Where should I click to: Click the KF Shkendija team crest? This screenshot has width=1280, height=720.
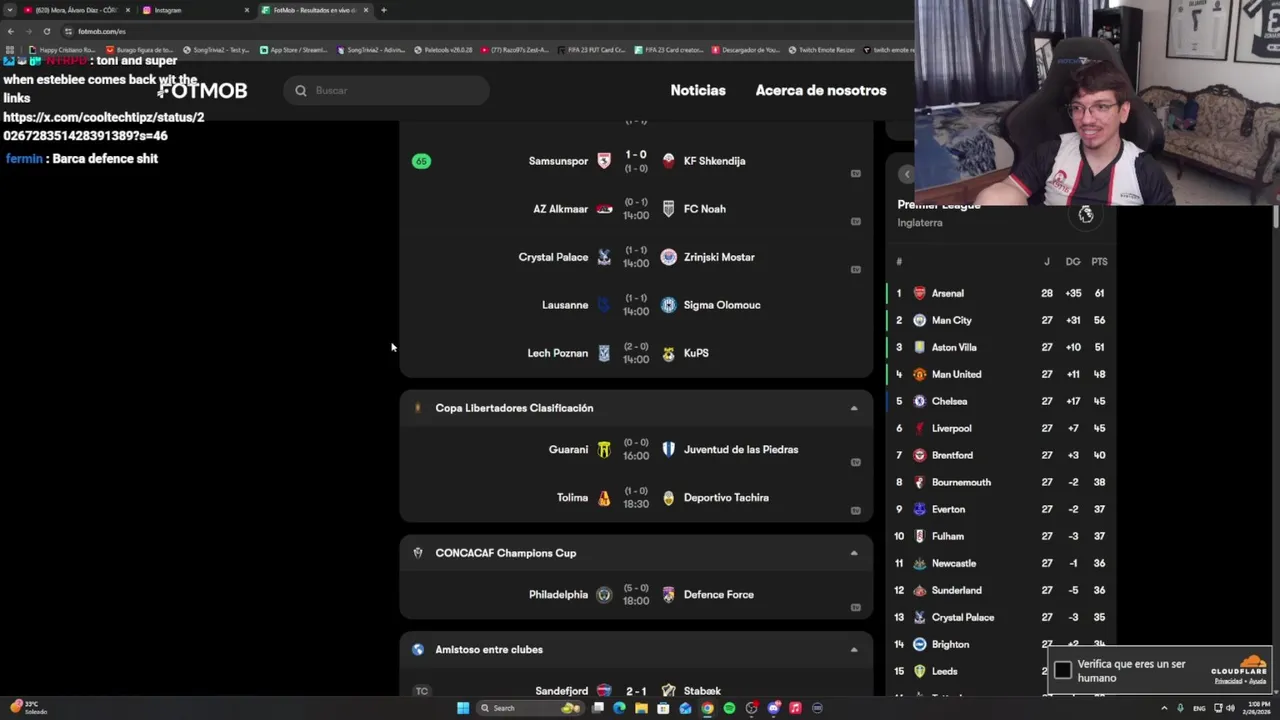point(669,161)
